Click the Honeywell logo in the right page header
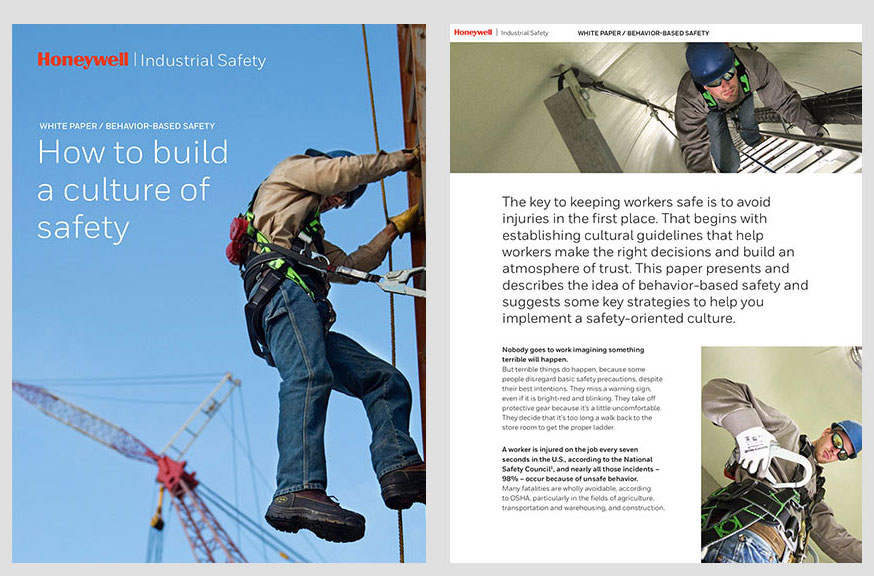The height and width of the screenshot is (576, 874). (473, 33)
